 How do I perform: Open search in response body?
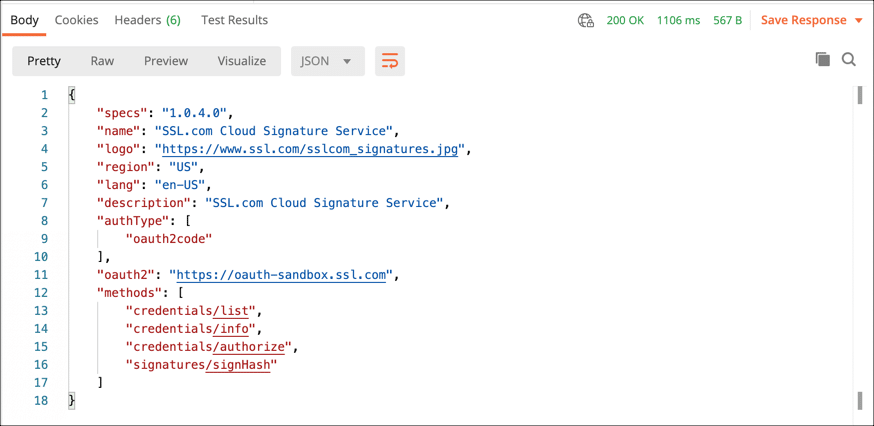tap(849, 60)
